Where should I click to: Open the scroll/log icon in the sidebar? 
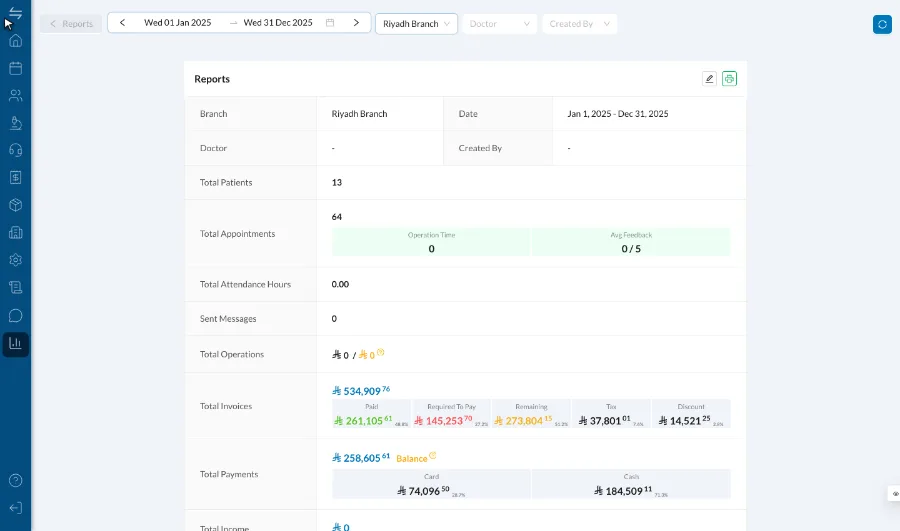[x=15, y=288]
